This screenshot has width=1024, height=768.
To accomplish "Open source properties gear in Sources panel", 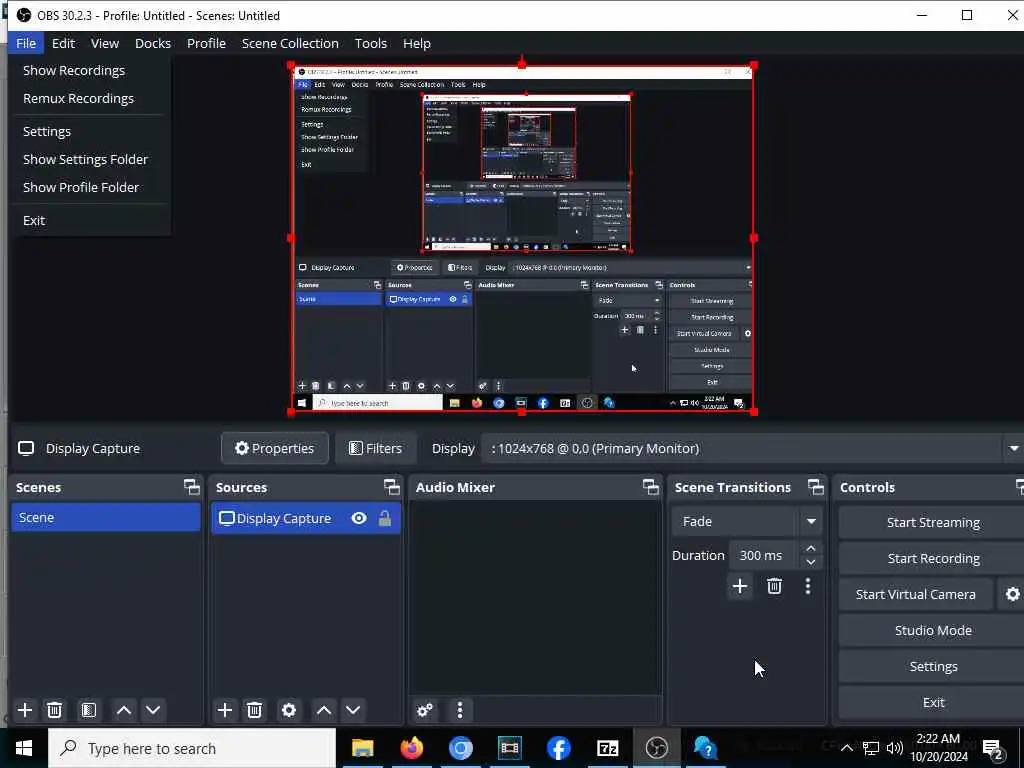I will [289, 710].
